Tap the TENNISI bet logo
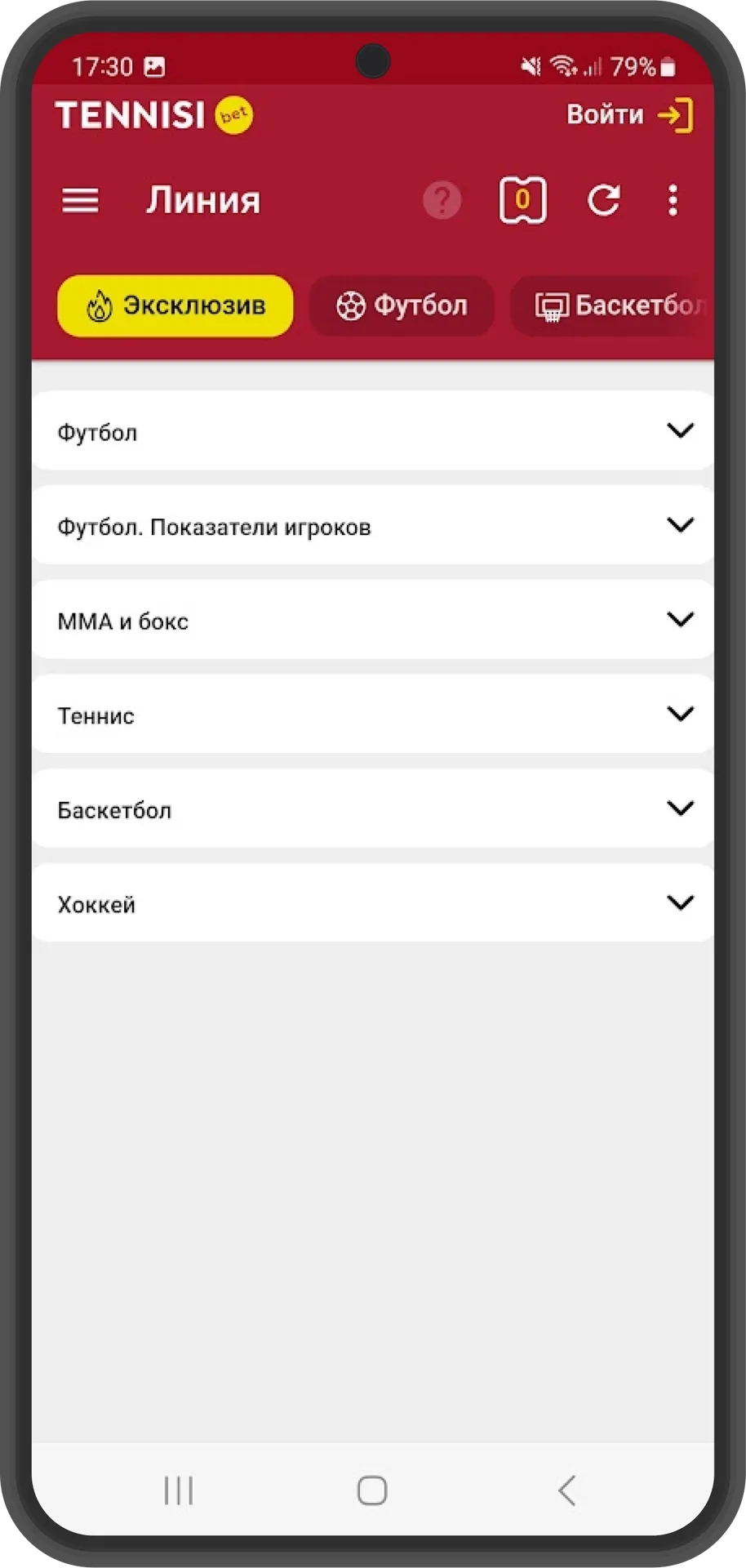746x1568 pixels. point(154,115)
